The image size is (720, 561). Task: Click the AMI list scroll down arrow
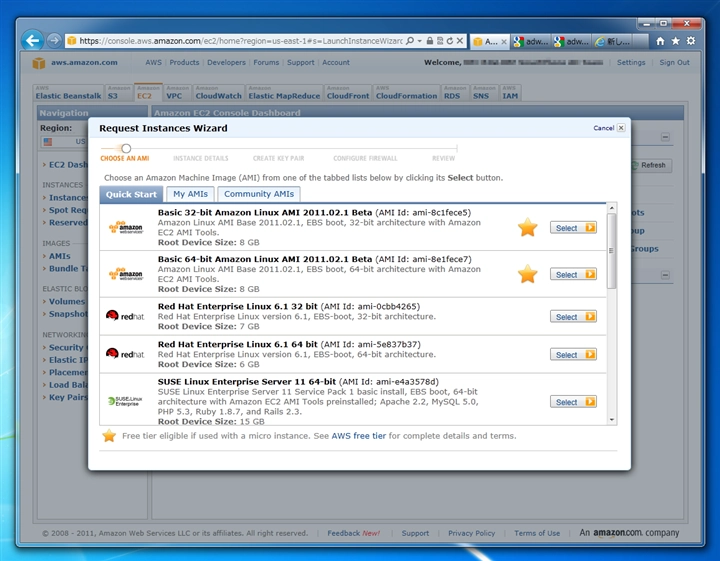click(x=611, y=420)
